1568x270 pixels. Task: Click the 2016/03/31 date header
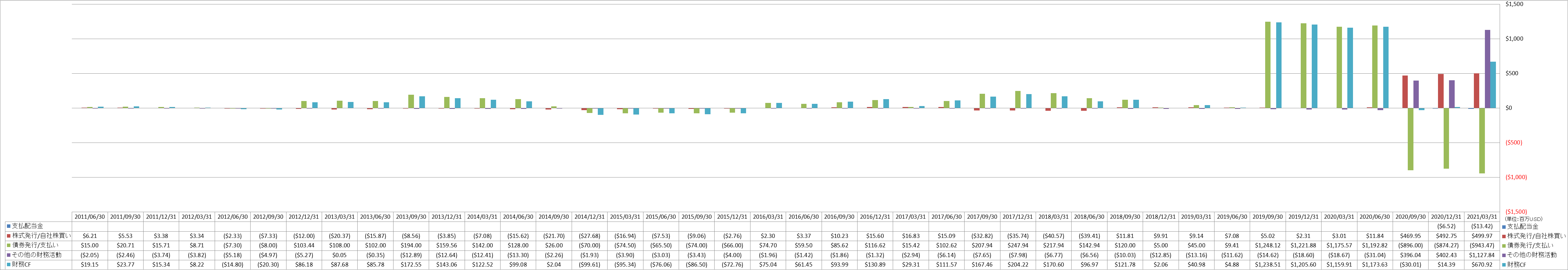point(768,217)
